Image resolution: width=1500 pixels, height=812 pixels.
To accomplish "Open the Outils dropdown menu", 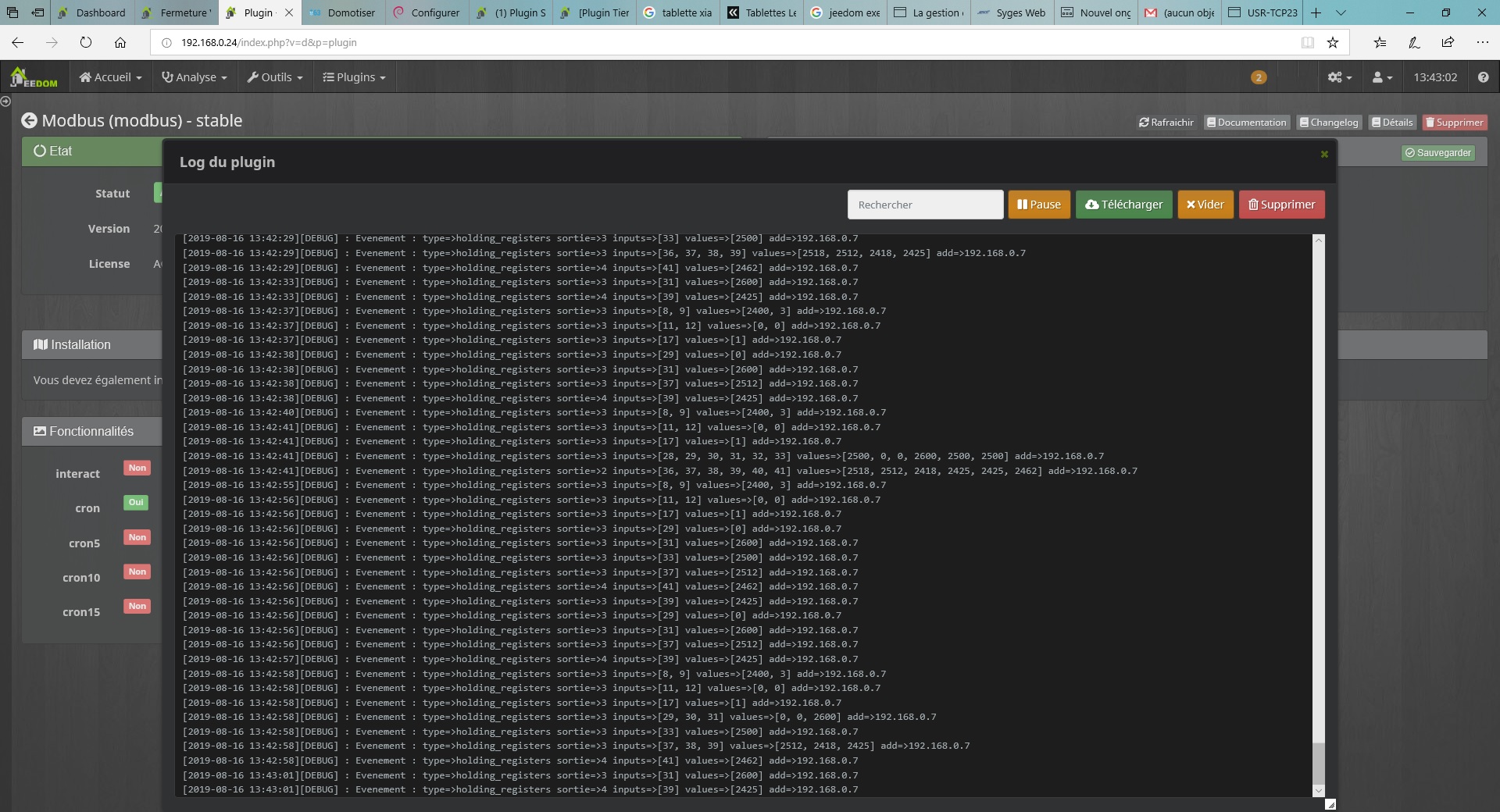I will coord(275,77).
